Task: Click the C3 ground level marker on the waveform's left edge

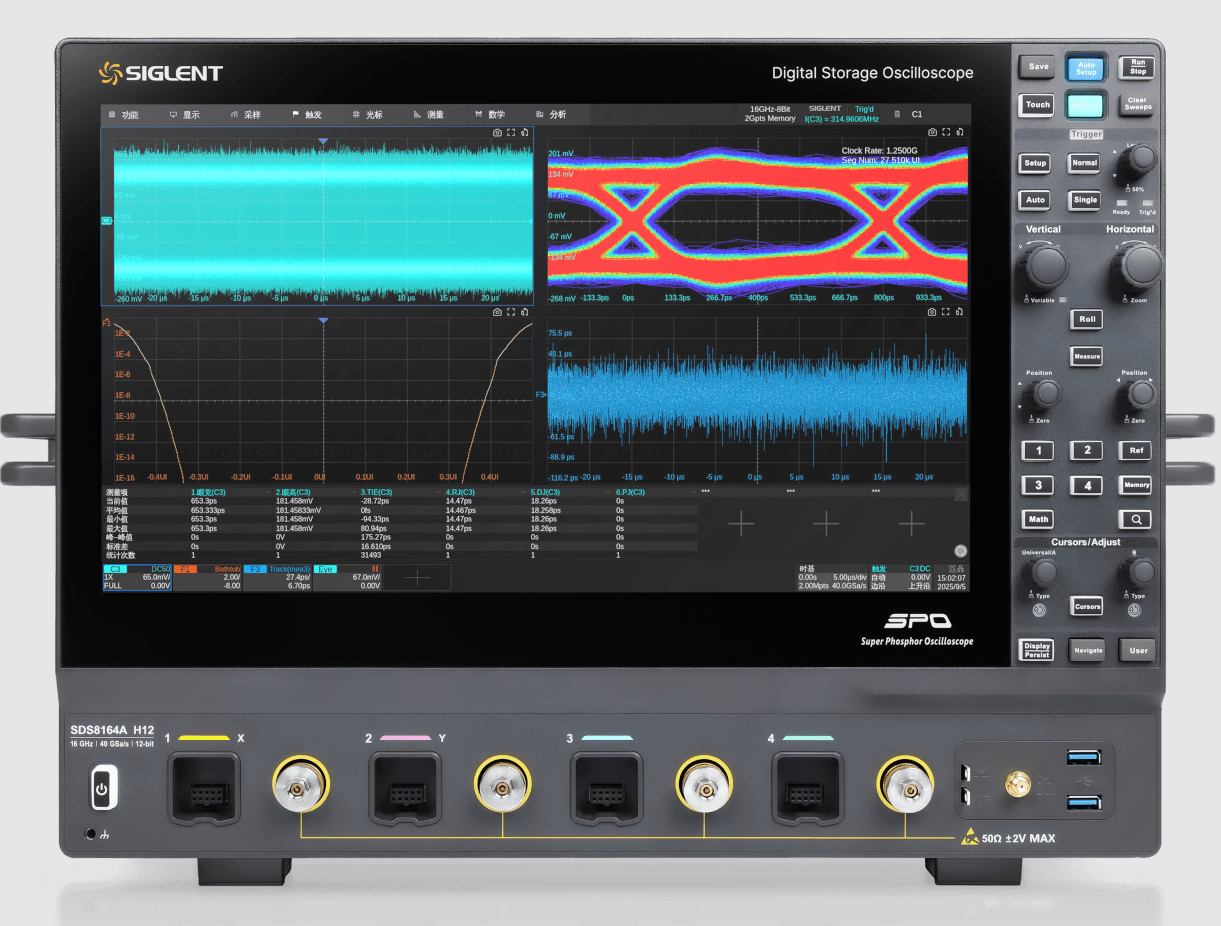Action: [x=106, y=220]
